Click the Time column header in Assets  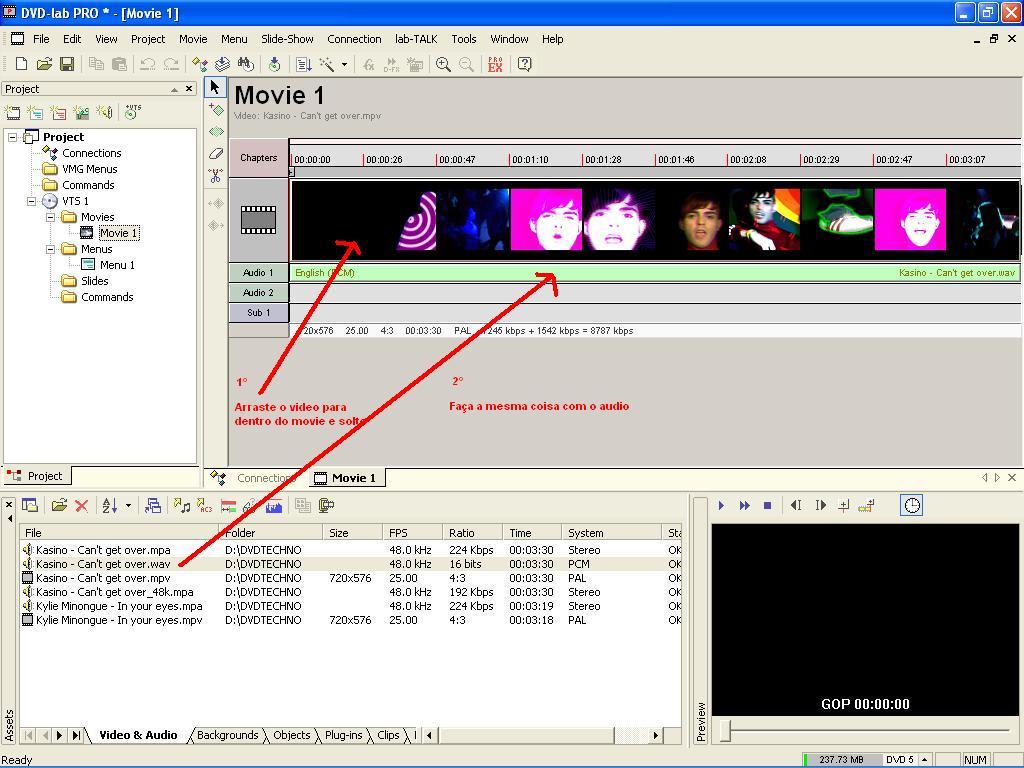[532, 533]
